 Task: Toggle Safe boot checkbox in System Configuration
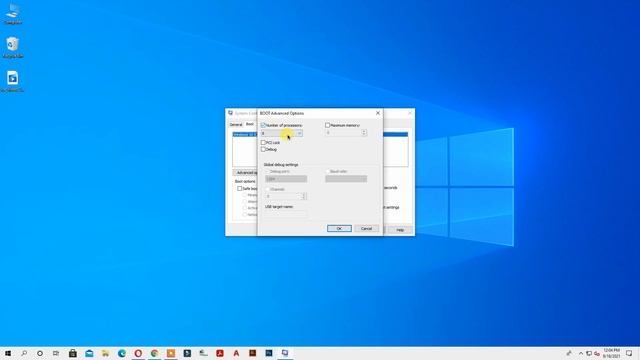[240, 189]
